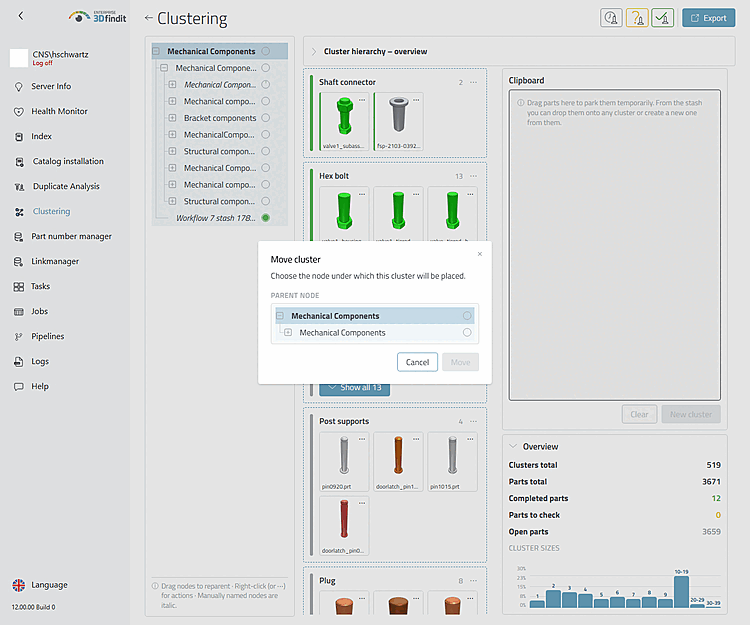Select radio for MechanicalCompo... node
Viewport: 750px width, 625px height.
click(265, 134)
